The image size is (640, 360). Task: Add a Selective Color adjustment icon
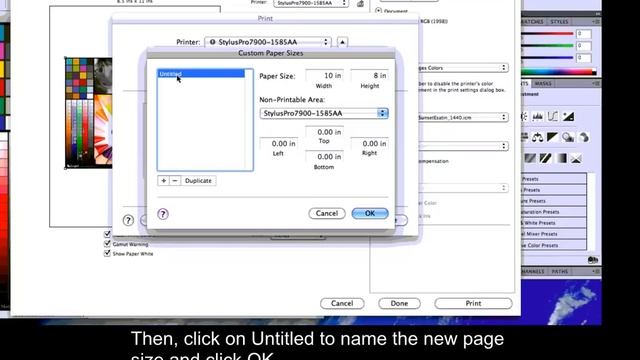576,158
